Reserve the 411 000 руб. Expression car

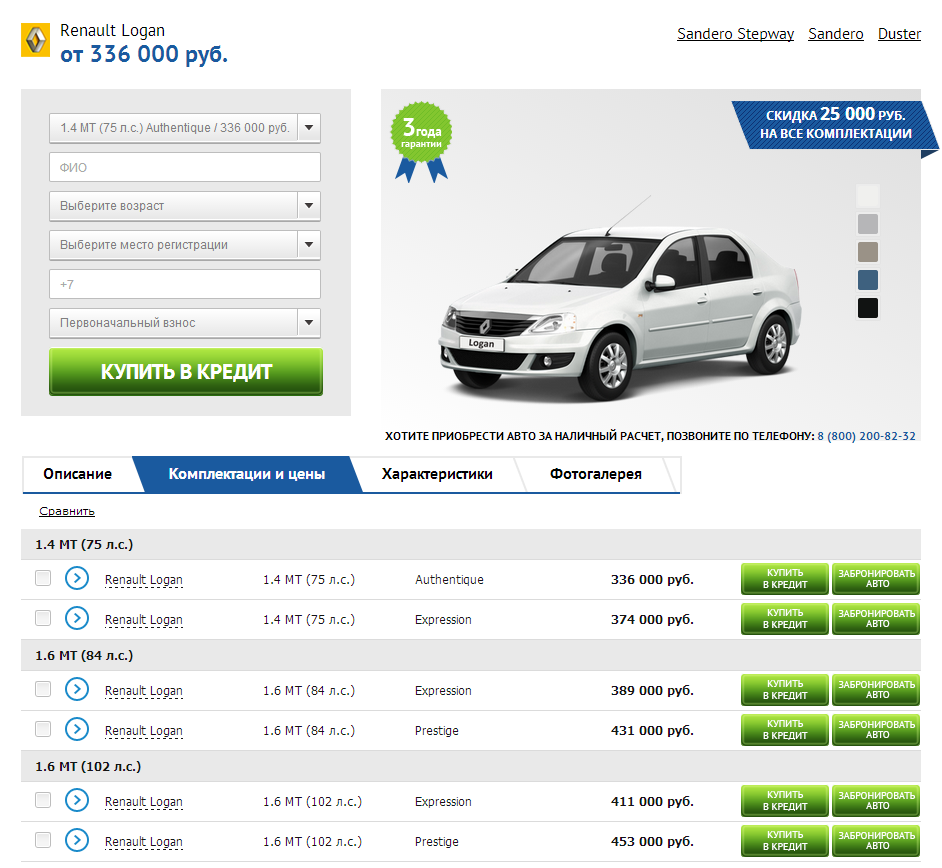[x=876, y=801]
